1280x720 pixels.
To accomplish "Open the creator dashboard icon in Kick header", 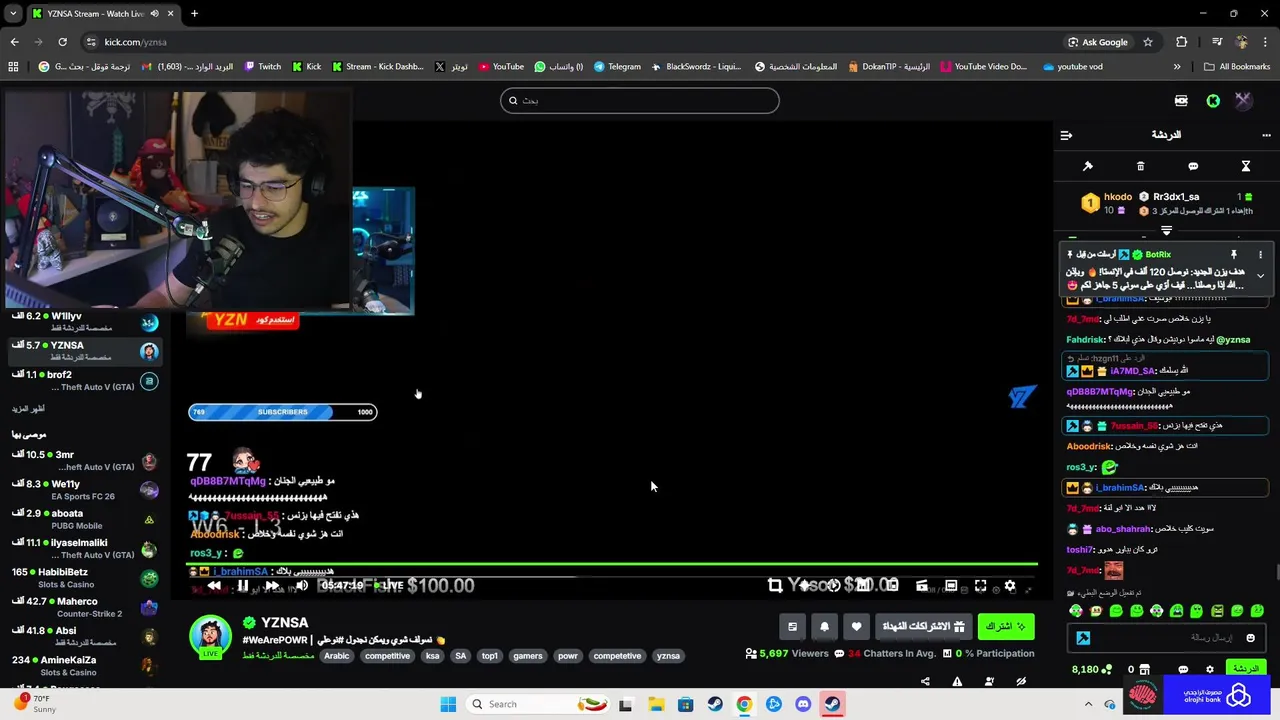I will (x=1181, y=101).
